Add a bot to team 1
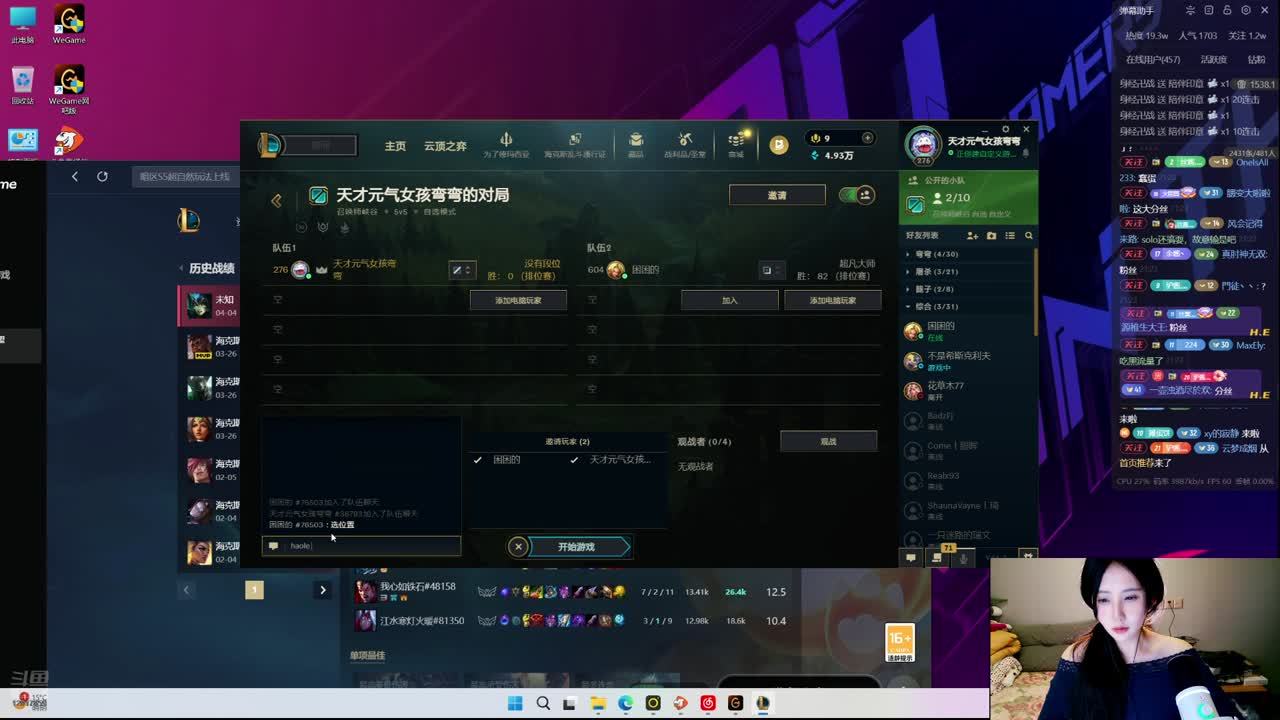This screenshot has width=1280, height=720. tap(518, 300)
